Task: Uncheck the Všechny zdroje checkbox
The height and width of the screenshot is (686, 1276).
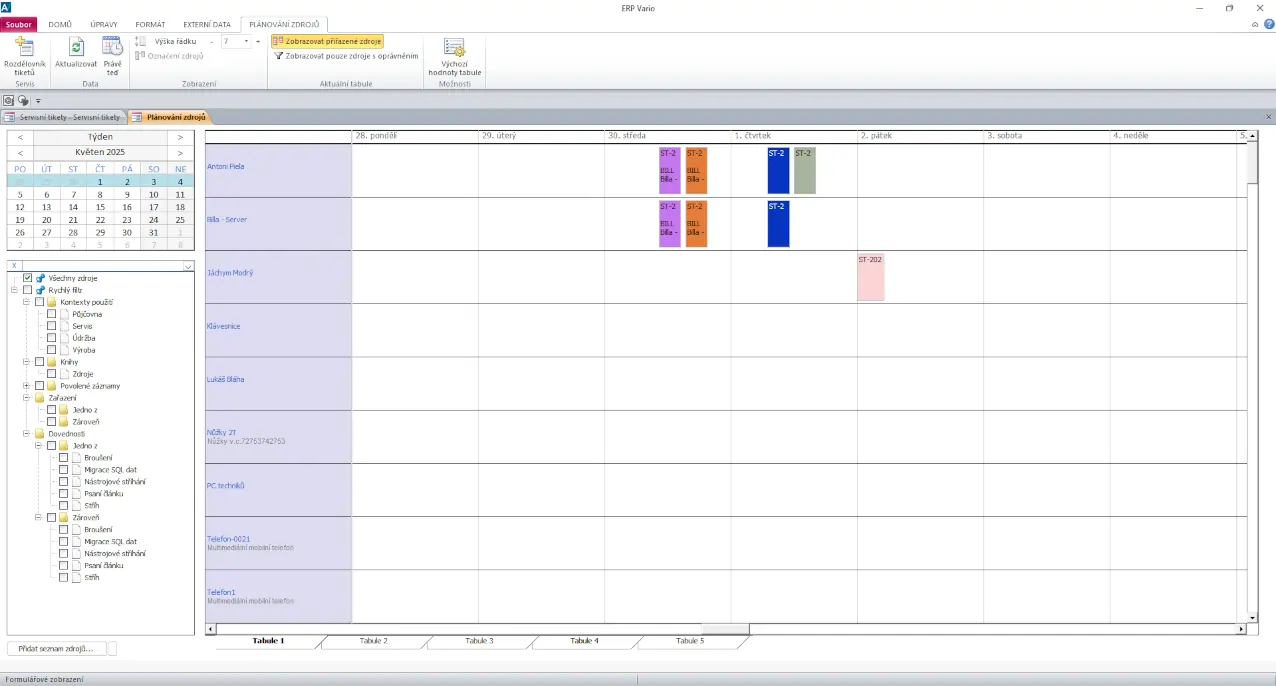Action: click(x=28, y=278)
